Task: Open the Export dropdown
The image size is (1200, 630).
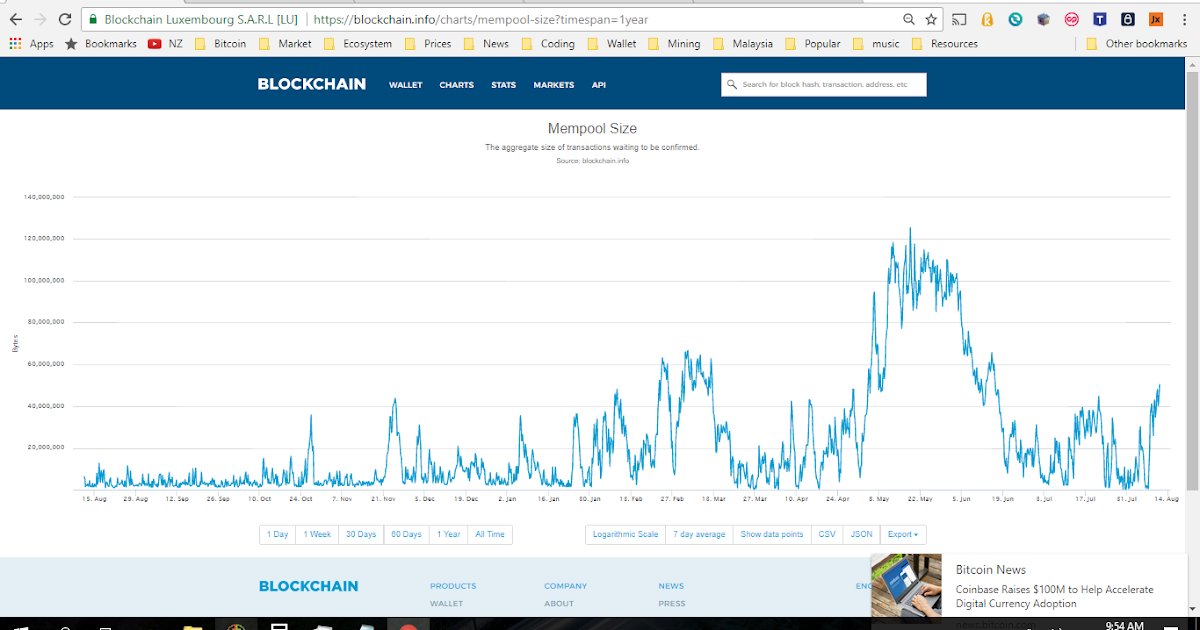Action: [903, 534]
